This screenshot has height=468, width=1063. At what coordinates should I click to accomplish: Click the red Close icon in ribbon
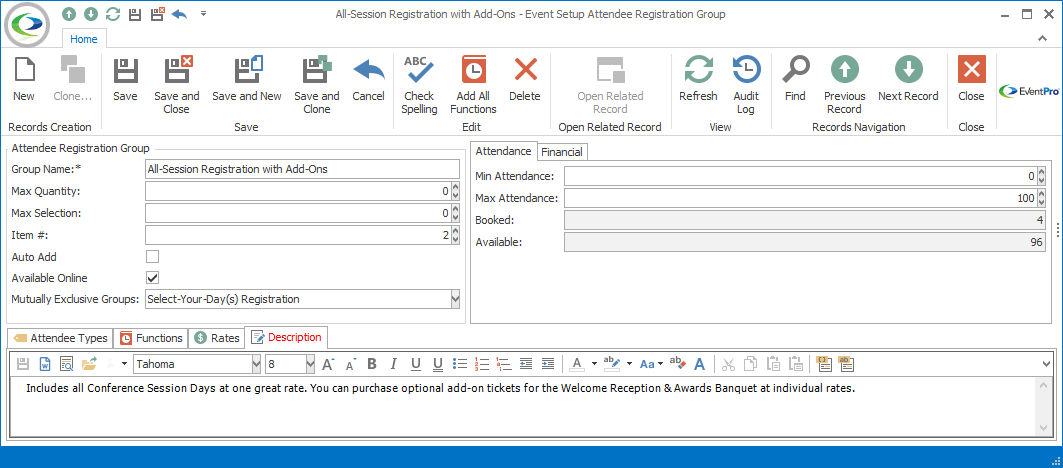click(x=971, y=70)
